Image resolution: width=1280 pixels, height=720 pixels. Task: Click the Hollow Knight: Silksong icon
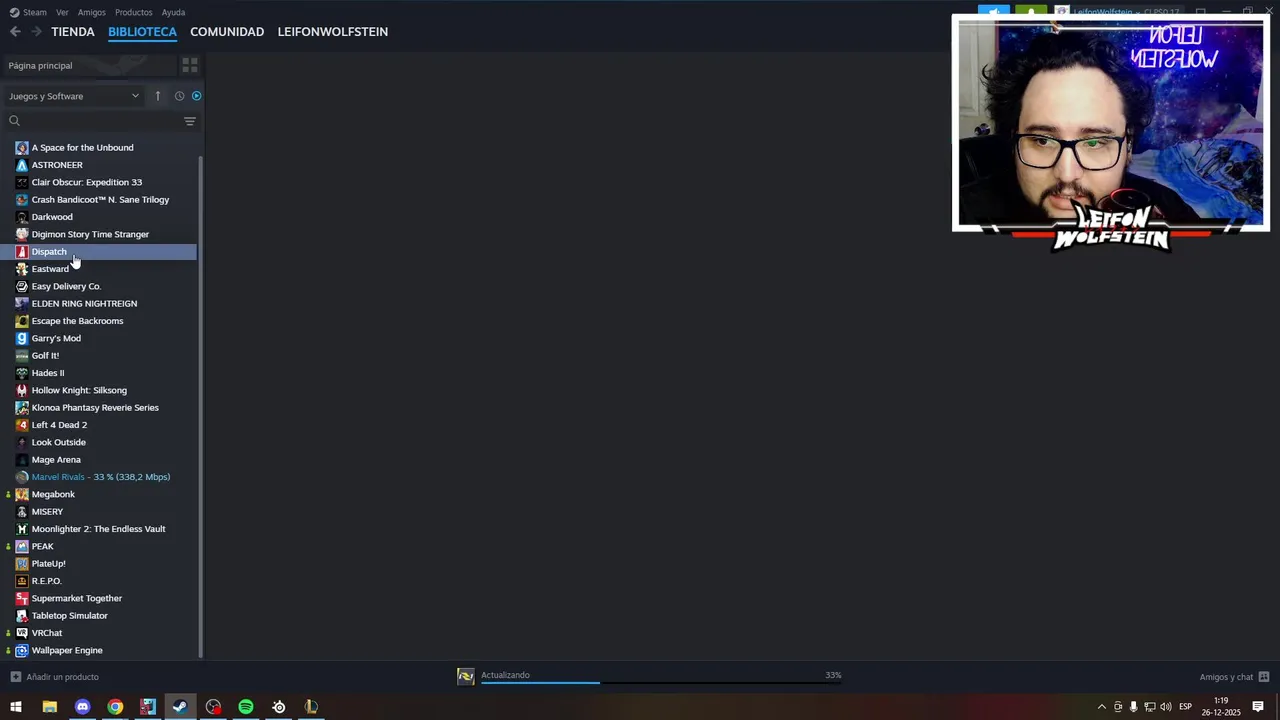point(22,390)
